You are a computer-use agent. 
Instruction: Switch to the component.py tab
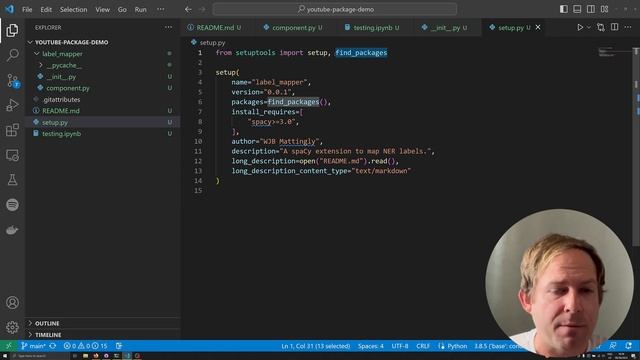[x=293, y=27]
